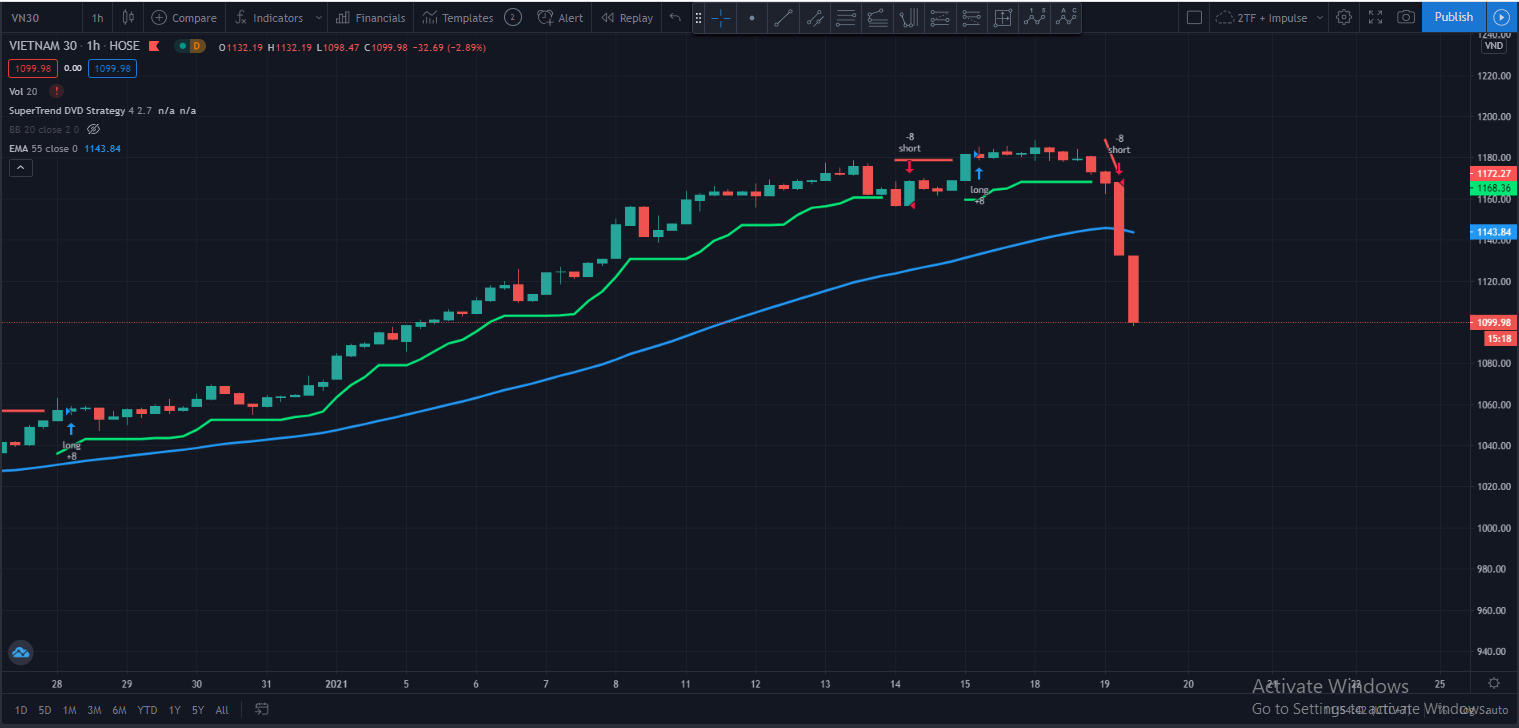Grab the drawing toolbar drag handle
The width and height of the screenshot is (1519, 728).
(698, 17)
